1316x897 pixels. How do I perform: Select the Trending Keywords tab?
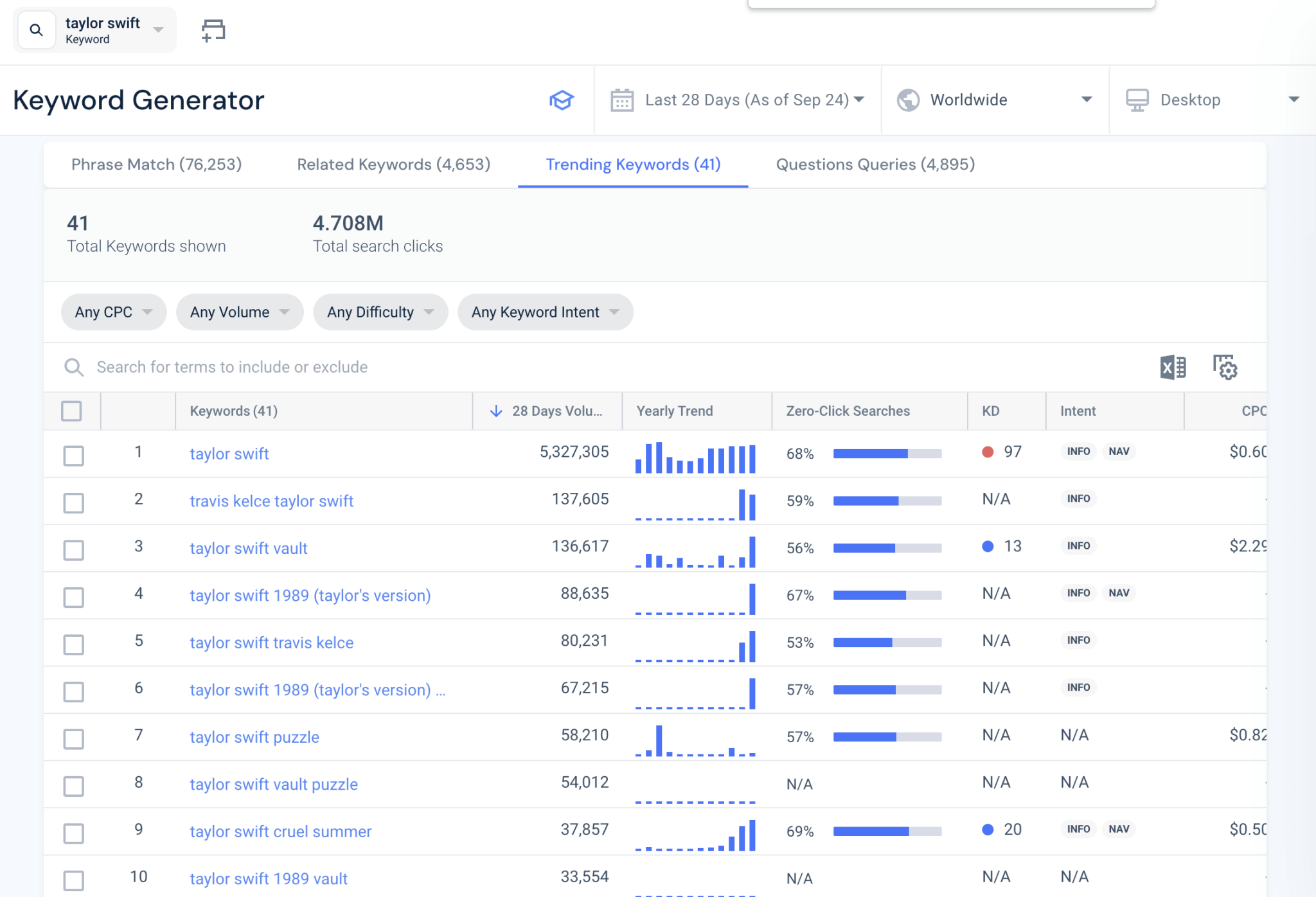pos(633,164)
